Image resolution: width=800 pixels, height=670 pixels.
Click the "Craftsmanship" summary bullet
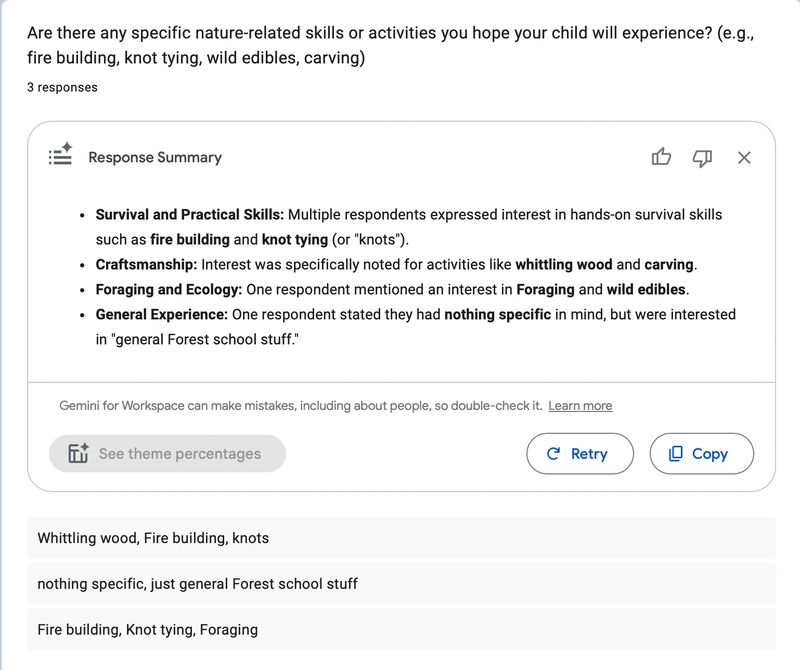click(147, 265)
